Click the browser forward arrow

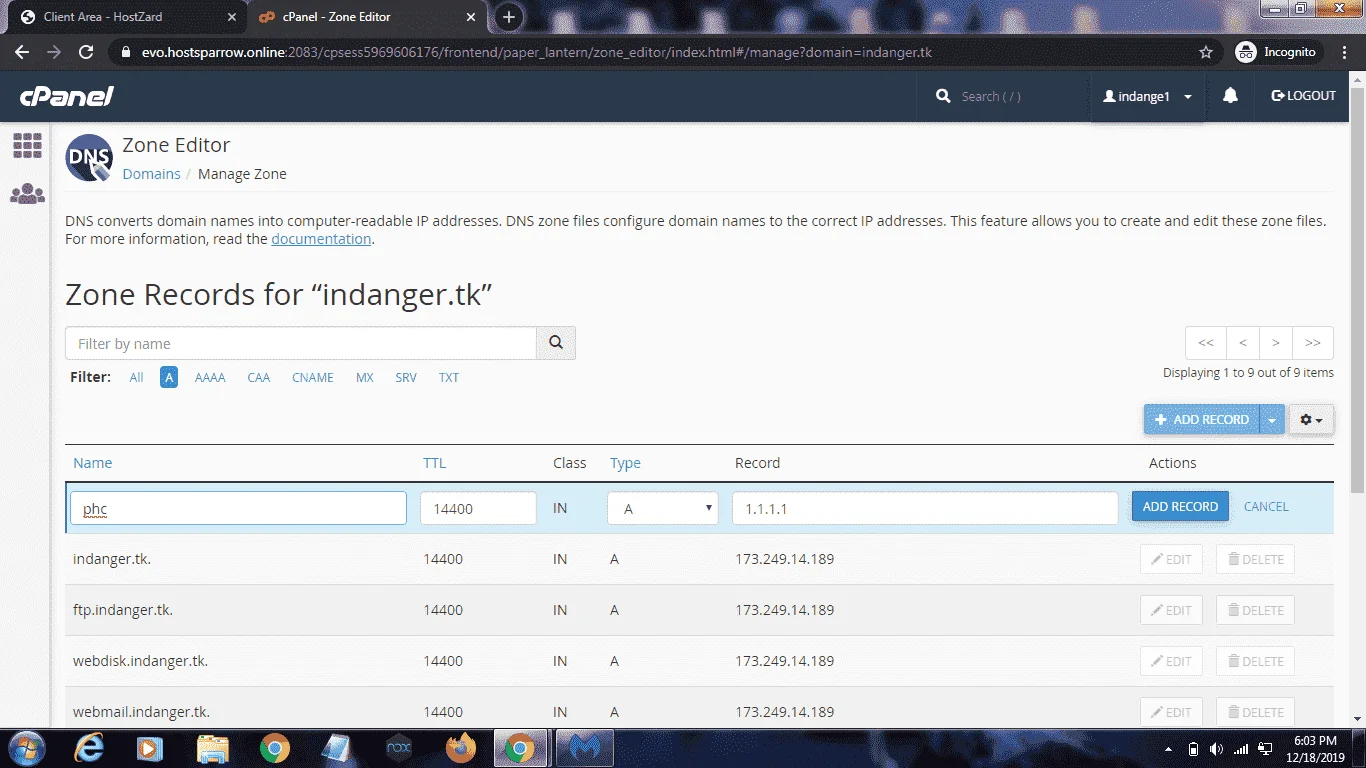tap(54, 52)
